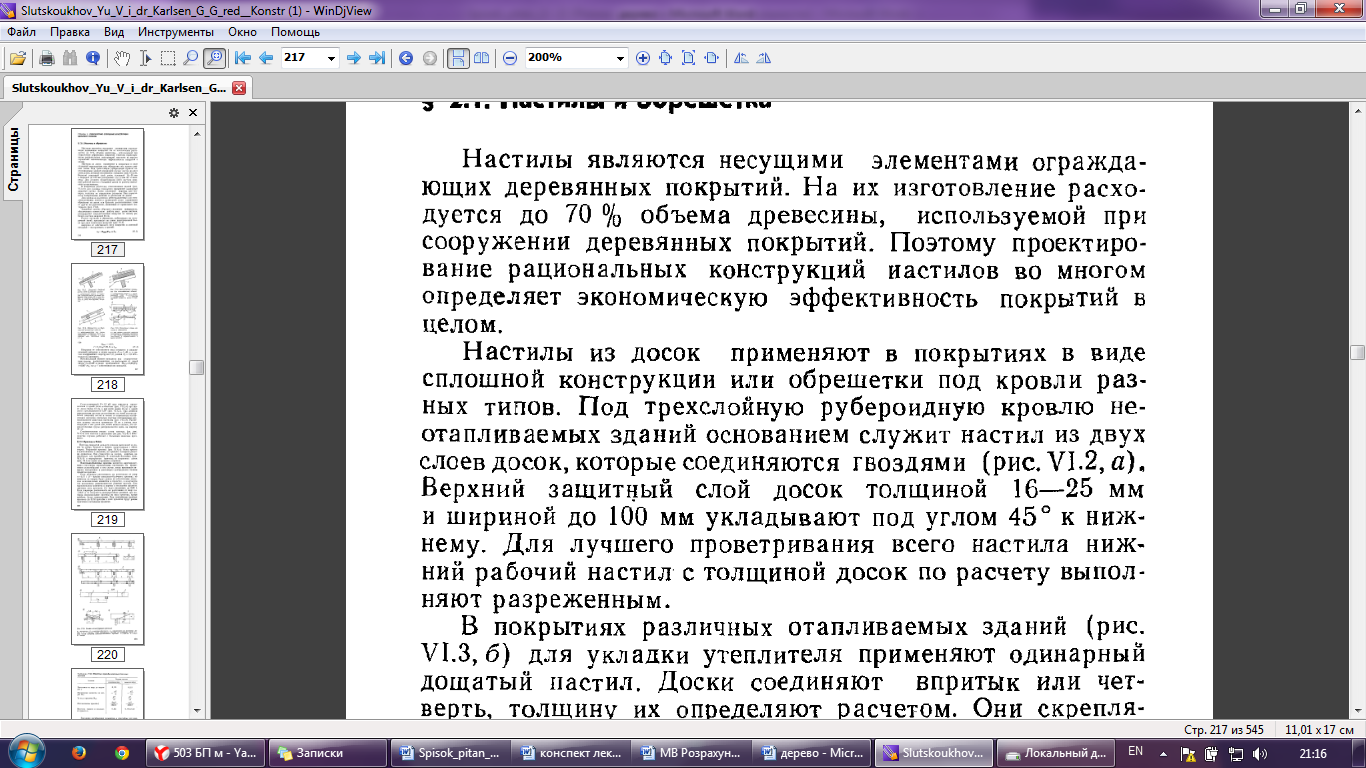This screenshot has height=768, width=1366.
Task: Open the page number dropdown
Action: pos(332,58)
